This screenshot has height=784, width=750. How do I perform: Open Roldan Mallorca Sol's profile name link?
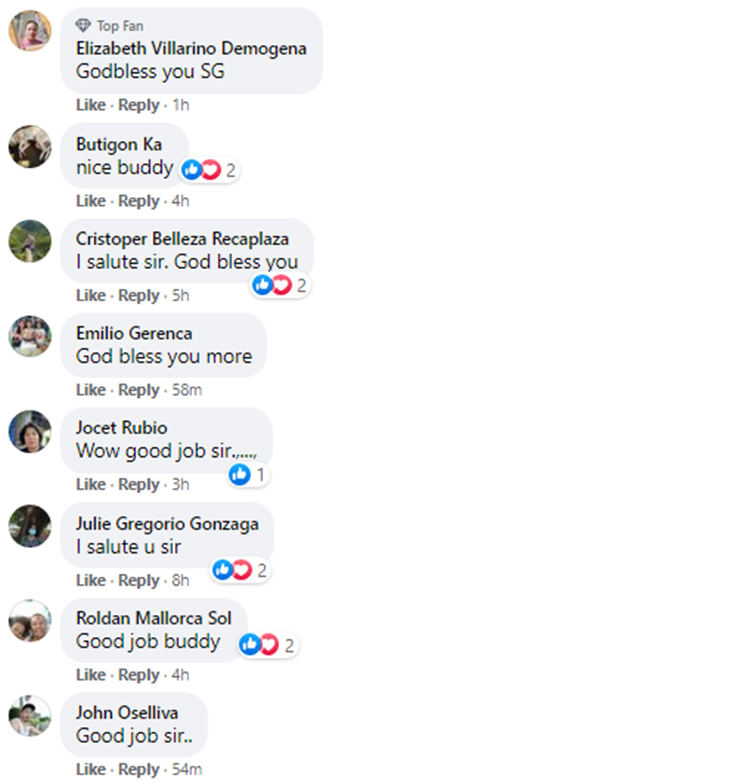154,618
